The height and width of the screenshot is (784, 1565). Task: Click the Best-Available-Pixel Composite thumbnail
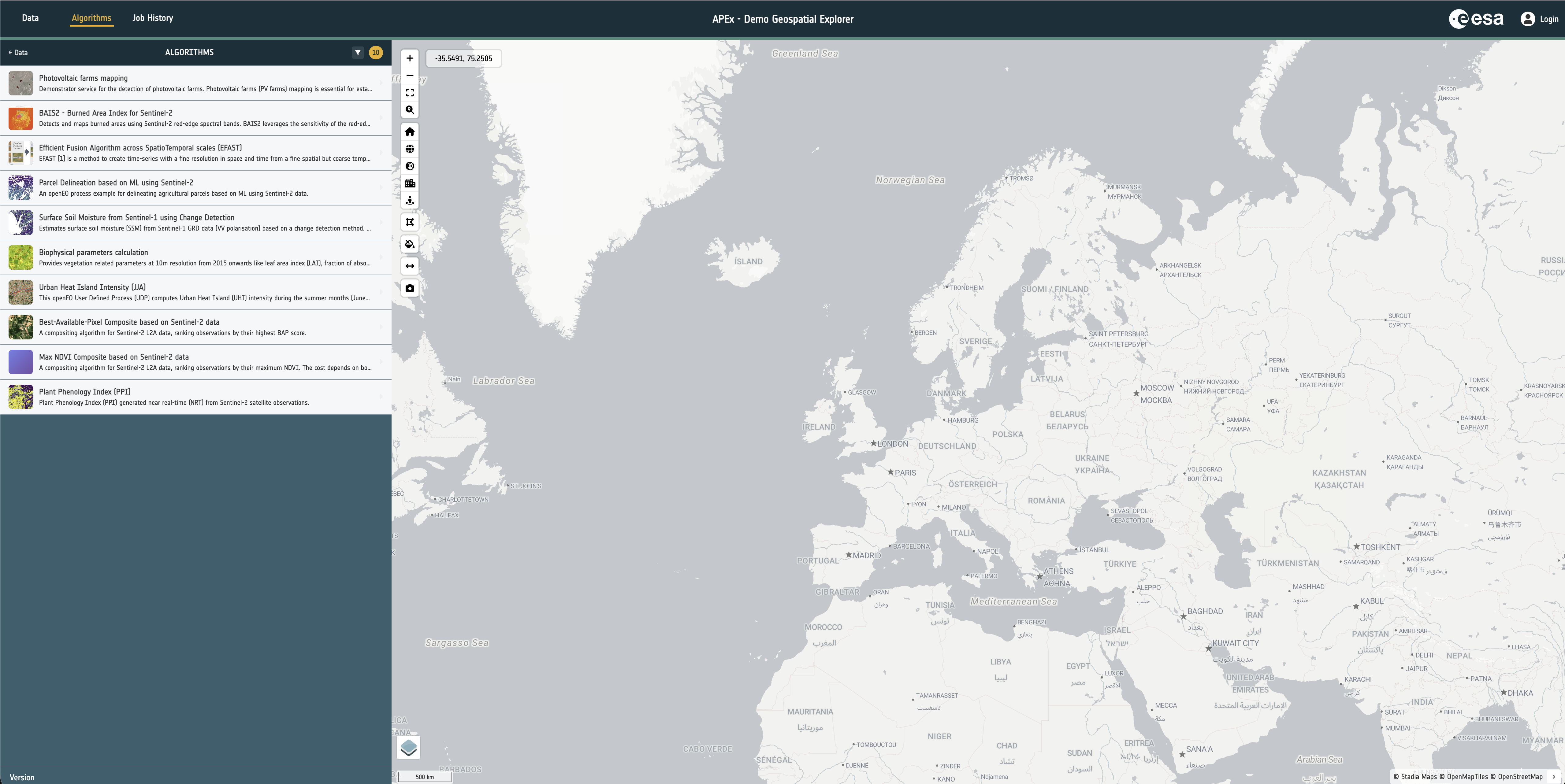[21, 327]
